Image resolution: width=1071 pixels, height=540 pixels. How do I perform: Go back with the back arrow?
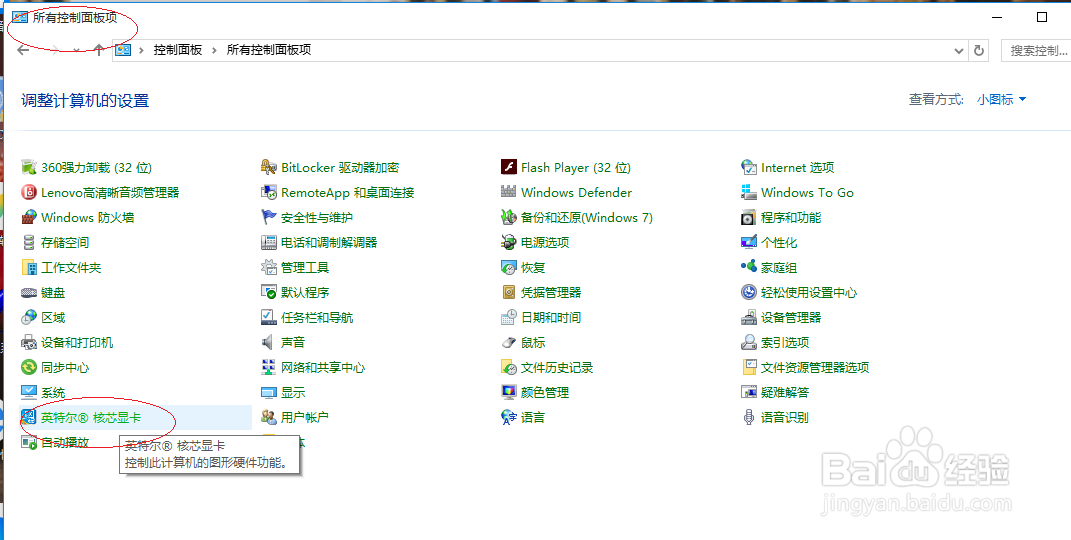click(23, 50)
